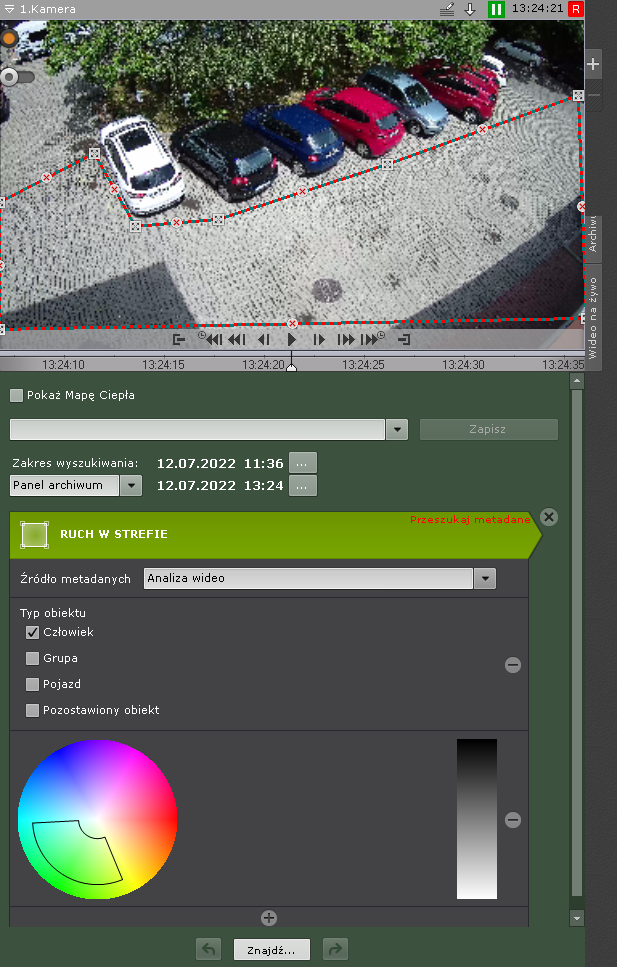Screen dimensions: 617x967
Task: Click the down arrow export icon
Action: 470,9
